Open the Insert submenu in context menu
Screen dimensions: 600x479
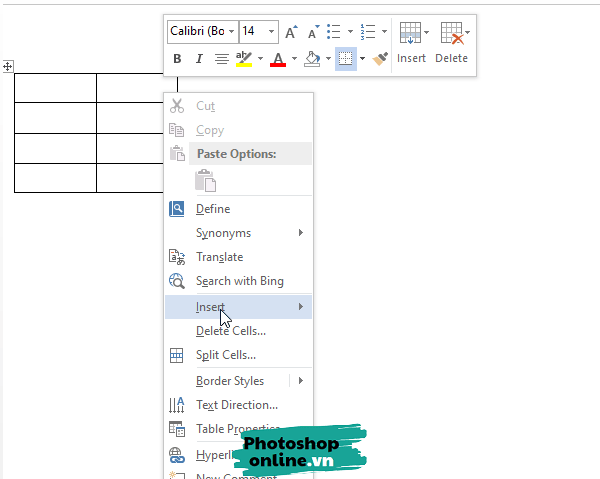click(238, 307)
